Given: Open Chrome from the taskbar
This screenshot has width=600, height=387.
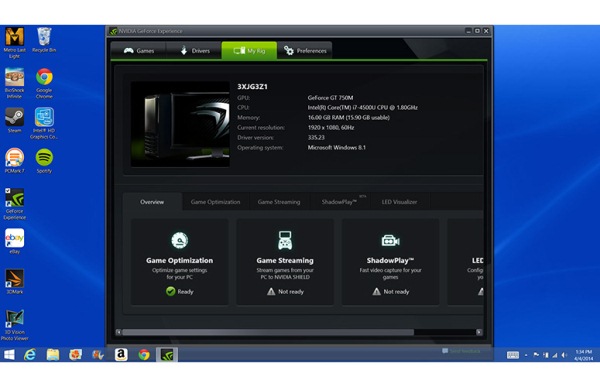Looking at the screenshot, I should (x=144, y=355).
